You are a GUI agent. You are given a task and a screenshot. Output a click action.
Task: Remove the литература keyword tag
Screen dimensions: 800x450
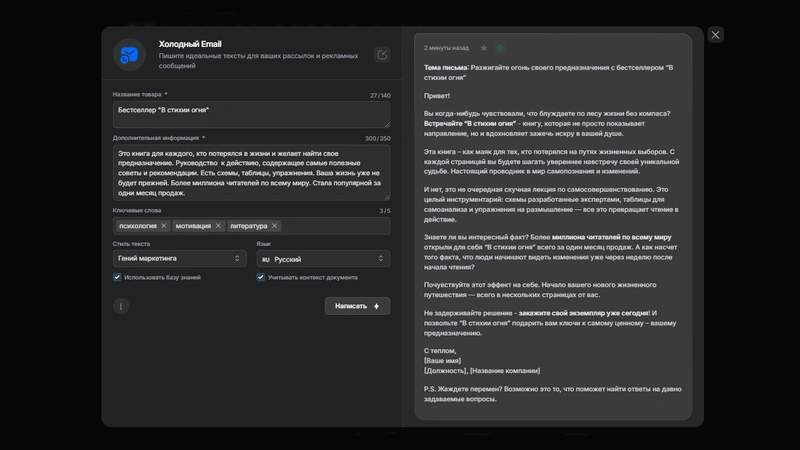(x=275, y=226)
